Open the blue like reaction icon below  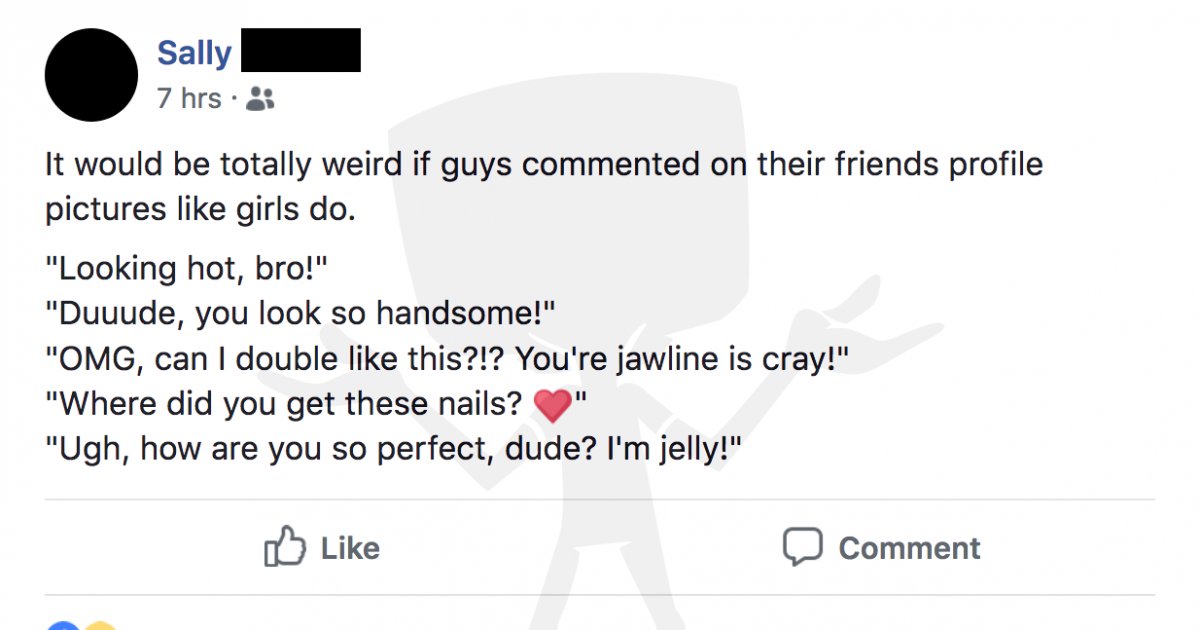62,625
